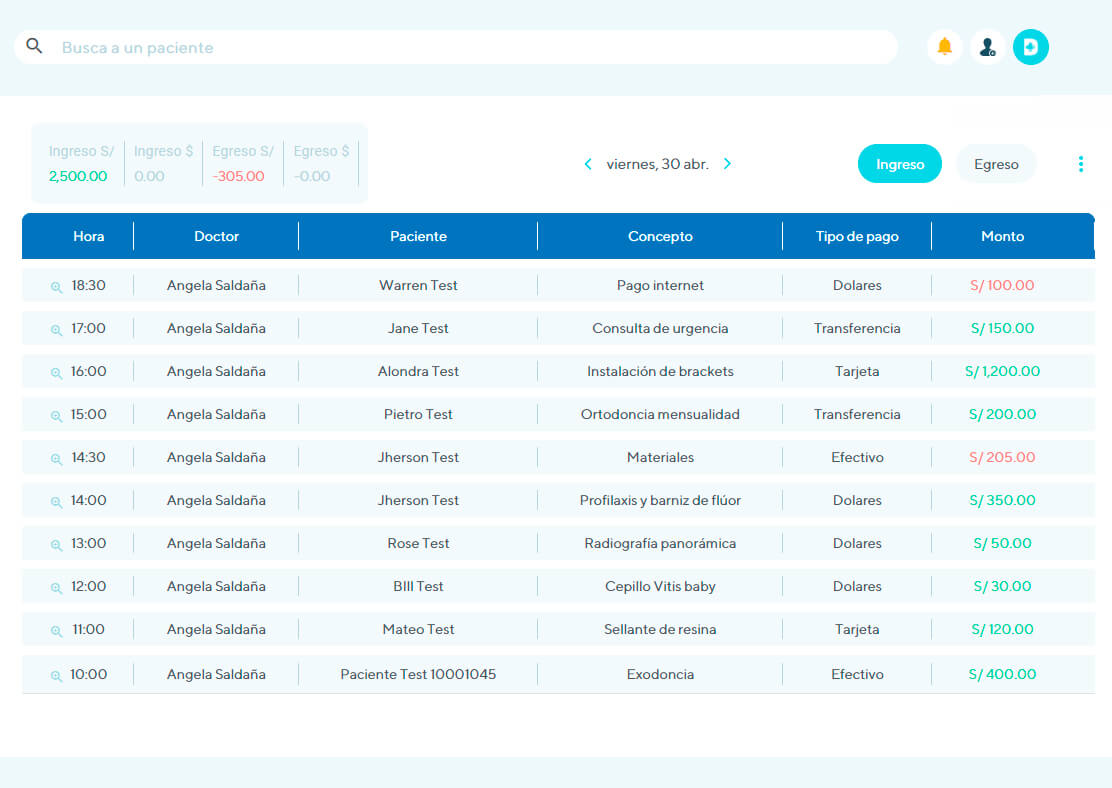The width and height of the screenshot is (1112, 788).
Task: Click Tarjeta in the 16:00 row
Action: pyautogui.click(x=857, y=371)
